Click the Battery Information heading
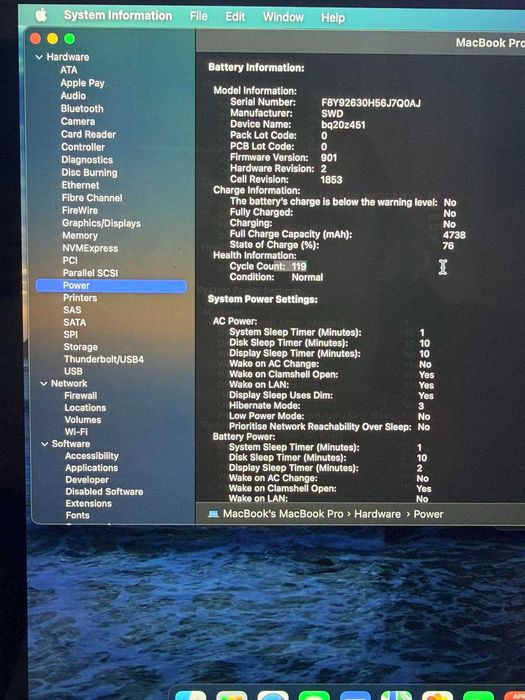525x700 pixels. coord(256,68)
